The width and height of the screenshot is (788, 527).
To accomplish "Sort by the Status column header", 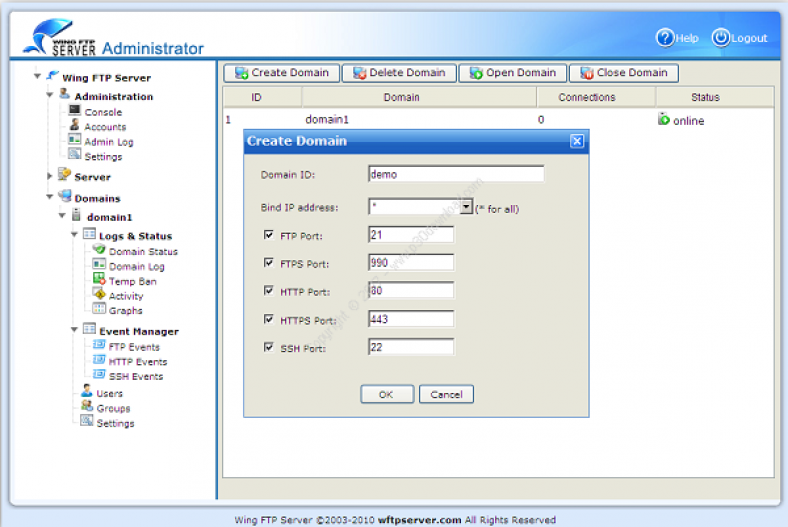I will [715, 97].
